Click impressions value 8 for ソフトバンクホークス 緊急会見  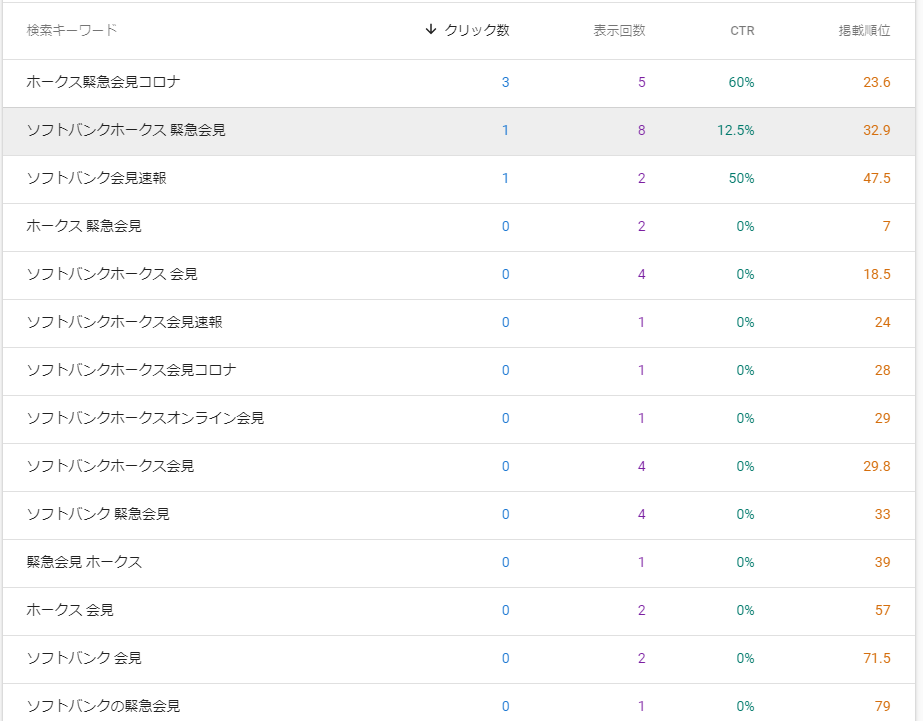coord(642,130)
